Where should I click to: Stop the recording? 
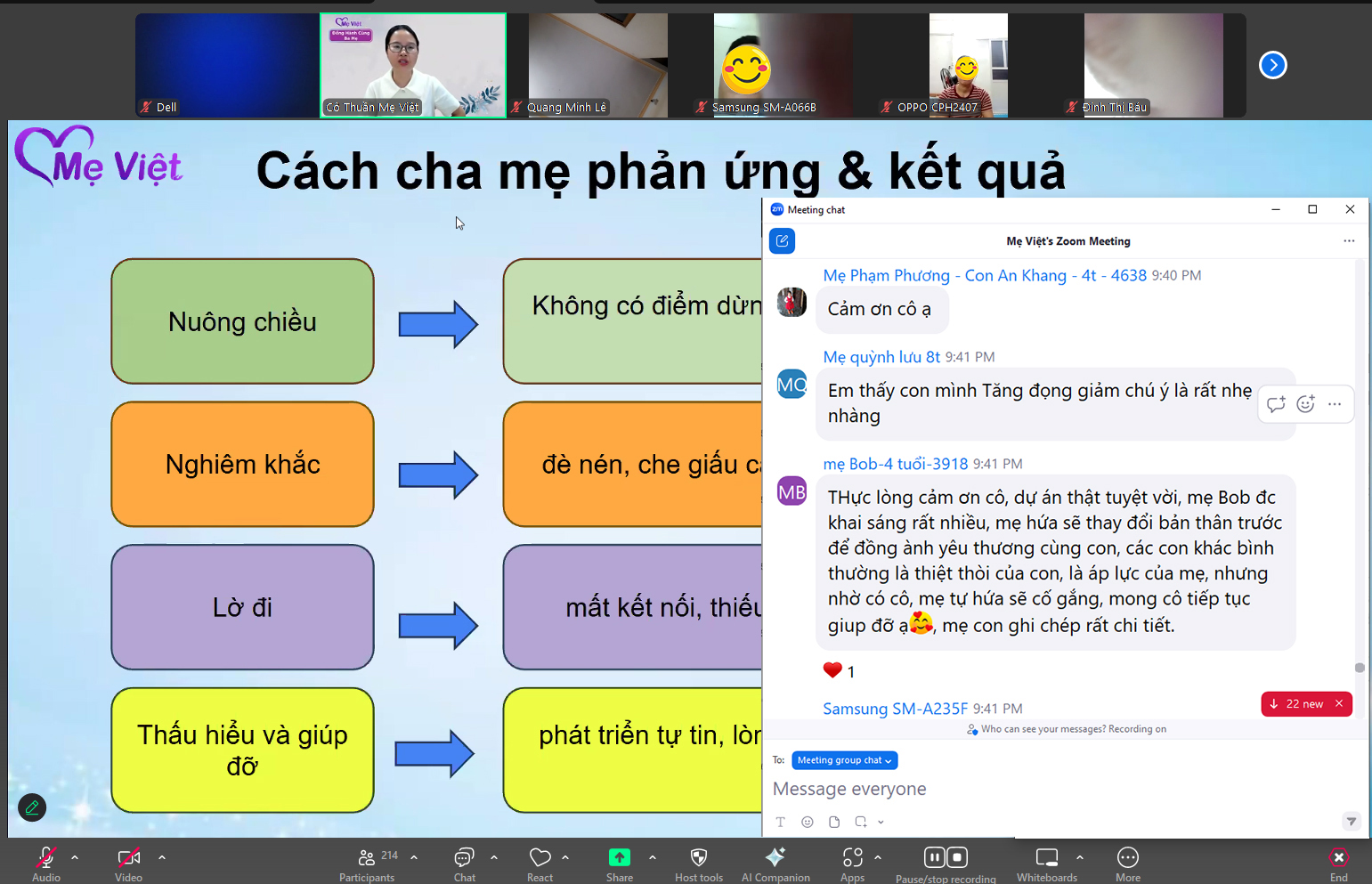957,857
